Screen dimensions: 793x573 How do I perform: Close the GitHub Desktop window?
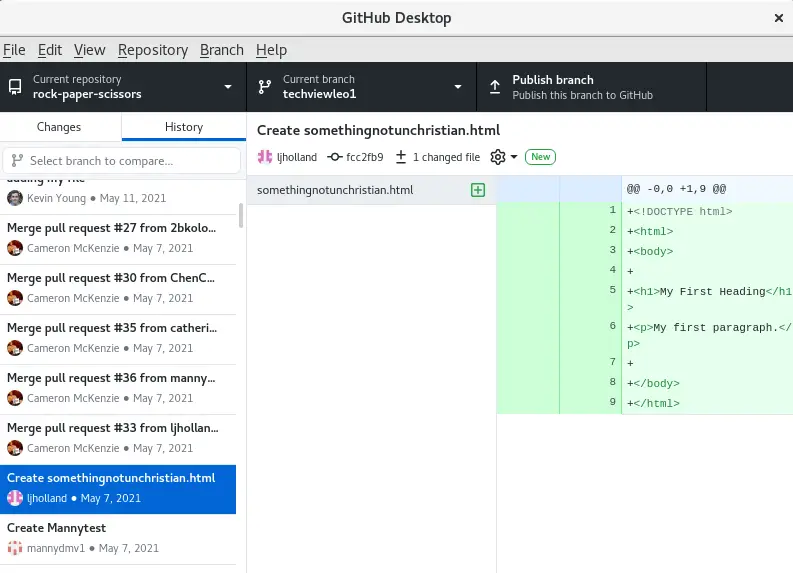pyautogui.click(x=778, y=18)
